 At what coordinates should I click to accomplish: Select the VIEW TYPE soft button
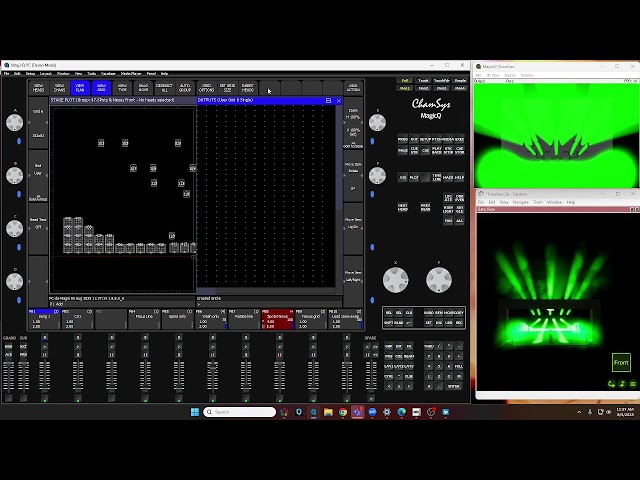pos(122,88)
